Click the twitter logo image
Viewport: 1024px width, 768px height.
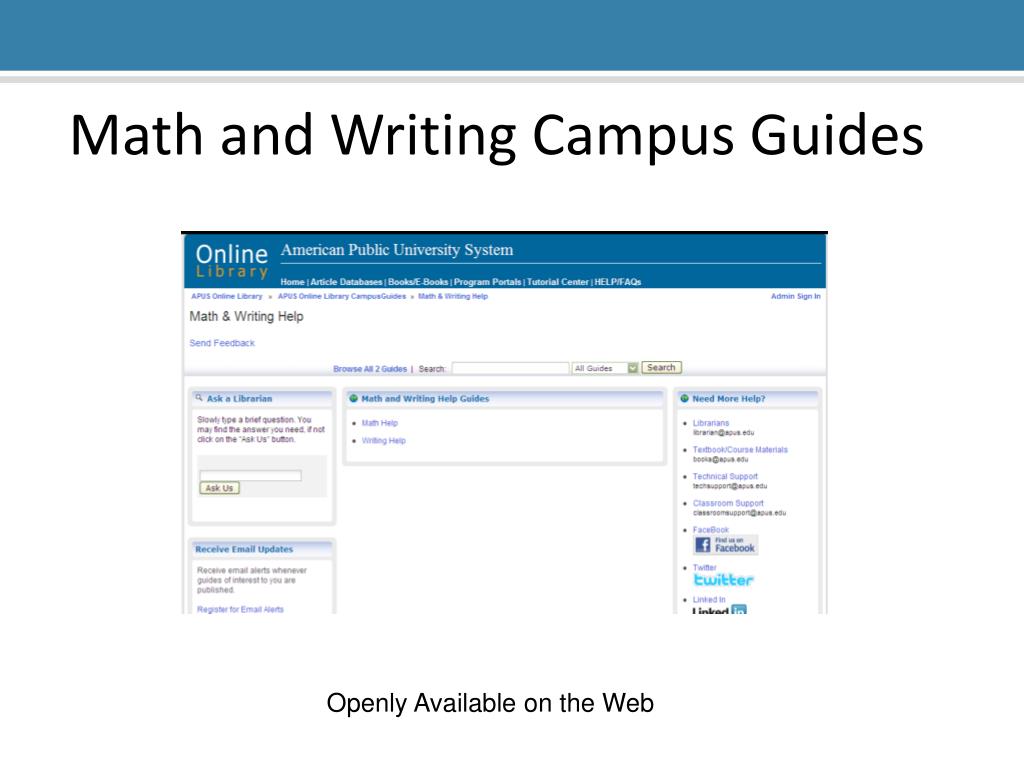723,580
